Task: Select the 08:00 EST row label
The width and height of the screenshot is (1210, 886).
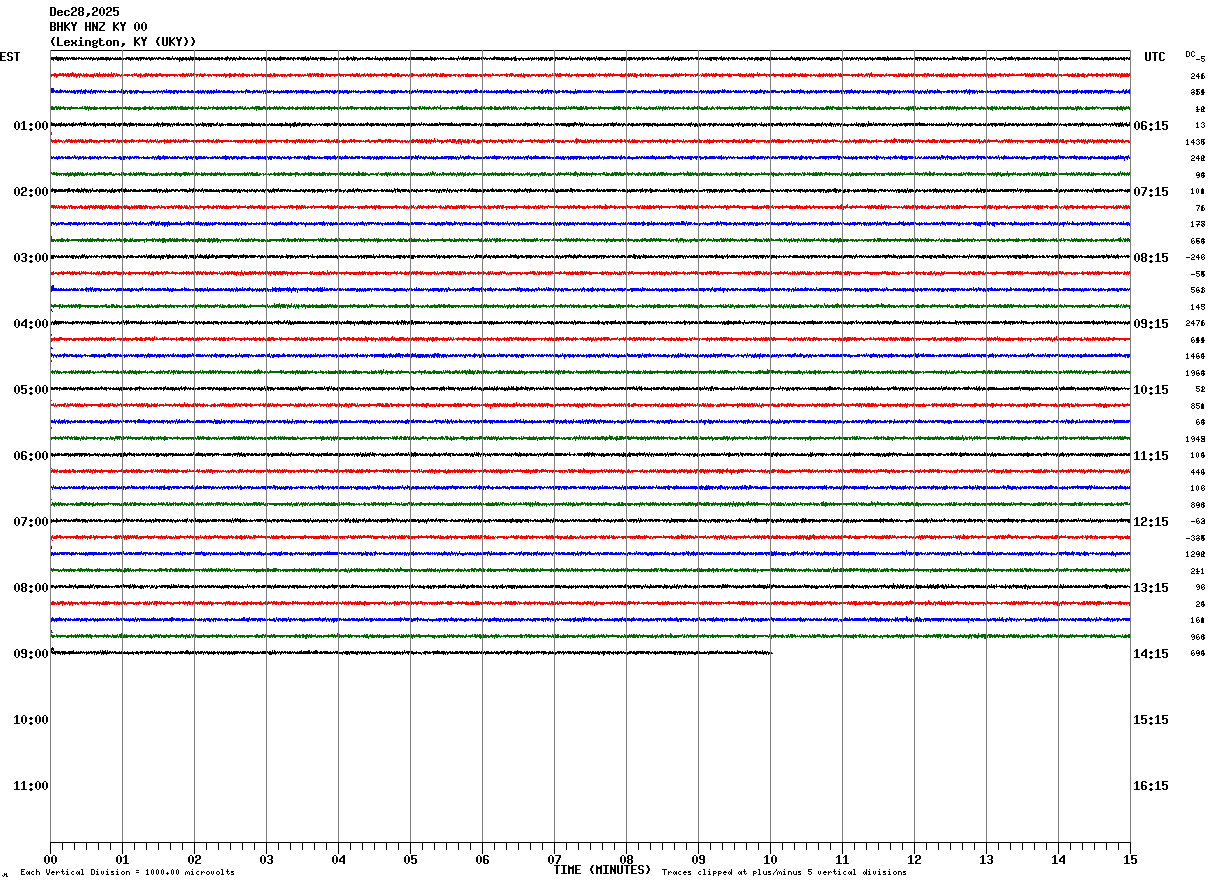Action: 31,588
